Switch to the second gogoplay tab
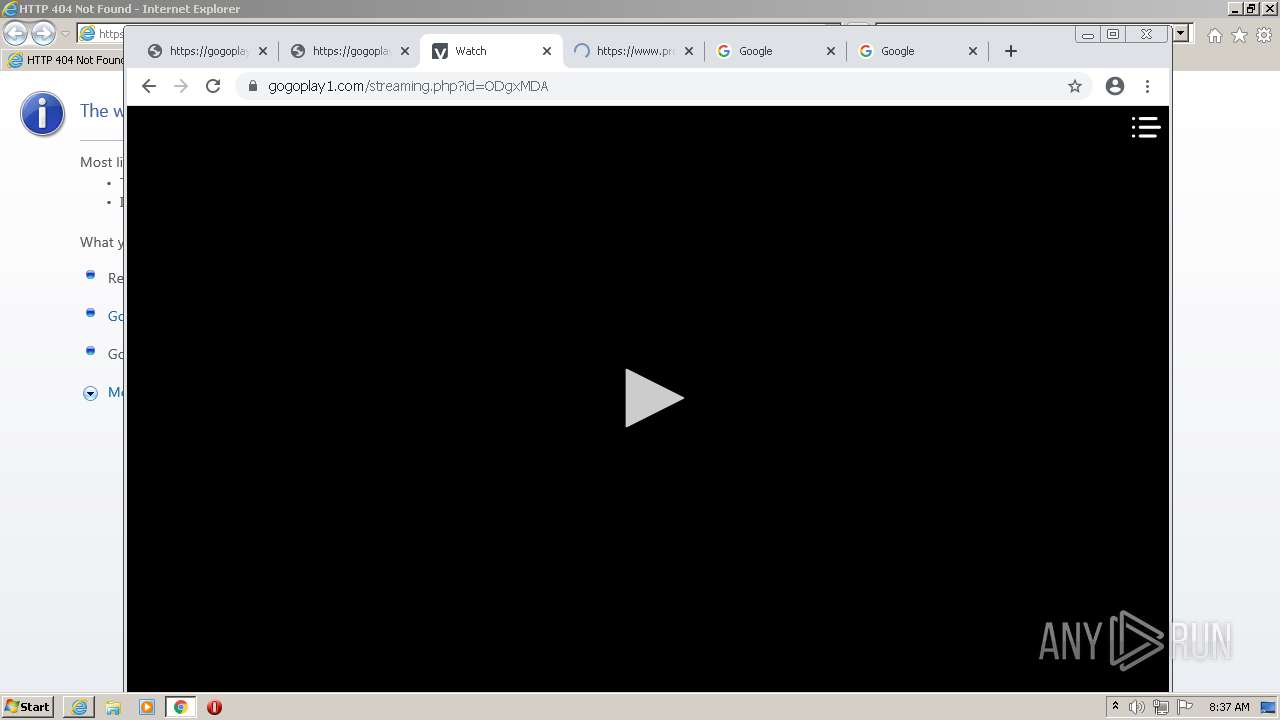The height and width of the screenshot is (720, 1280). tap(349, 51)
